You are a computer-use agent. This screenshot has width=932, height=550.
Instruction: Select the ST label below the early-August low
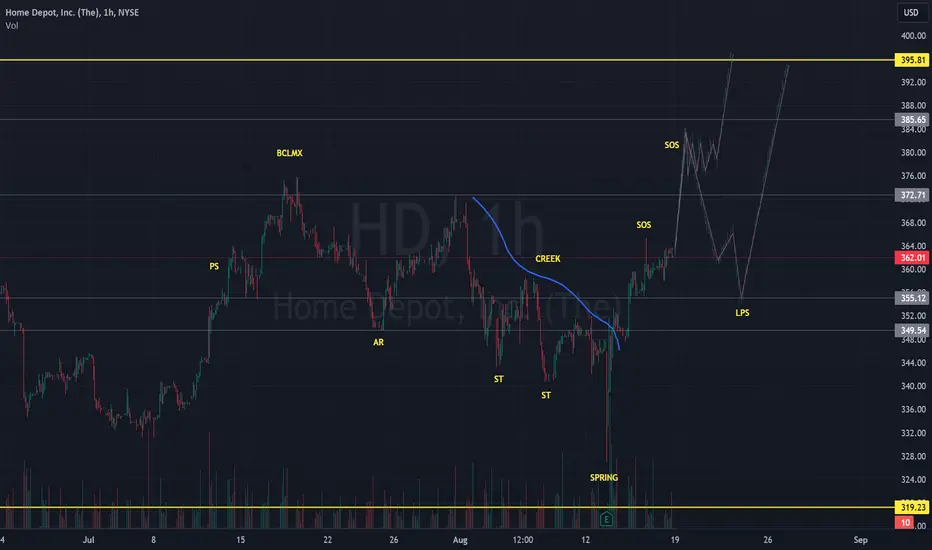pyautogui.click(x=499, y=379)
